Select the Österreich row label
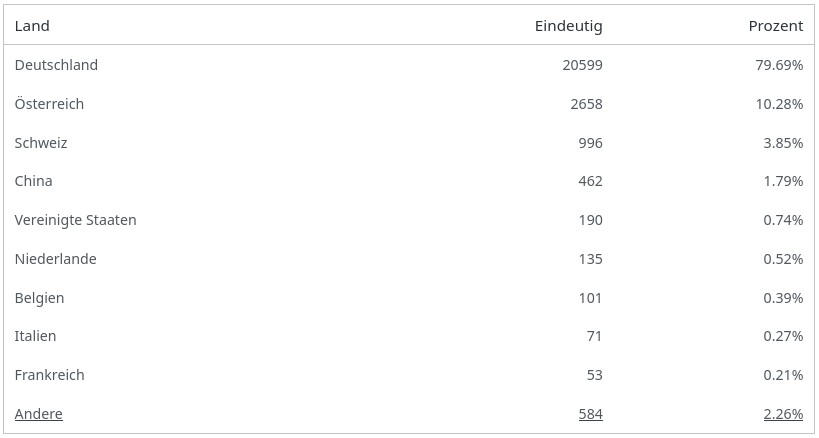Image resolution: width=819 pixels, height=438 pixels. click(49, 104)
